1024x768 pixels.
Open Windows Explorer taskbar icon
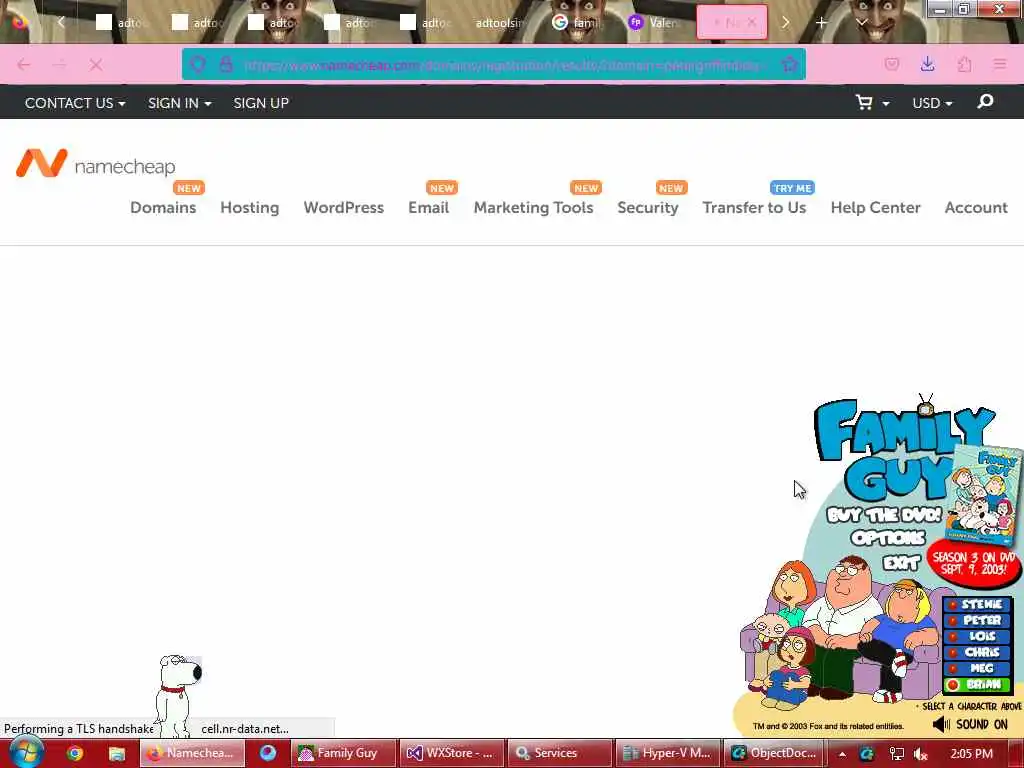116,753
